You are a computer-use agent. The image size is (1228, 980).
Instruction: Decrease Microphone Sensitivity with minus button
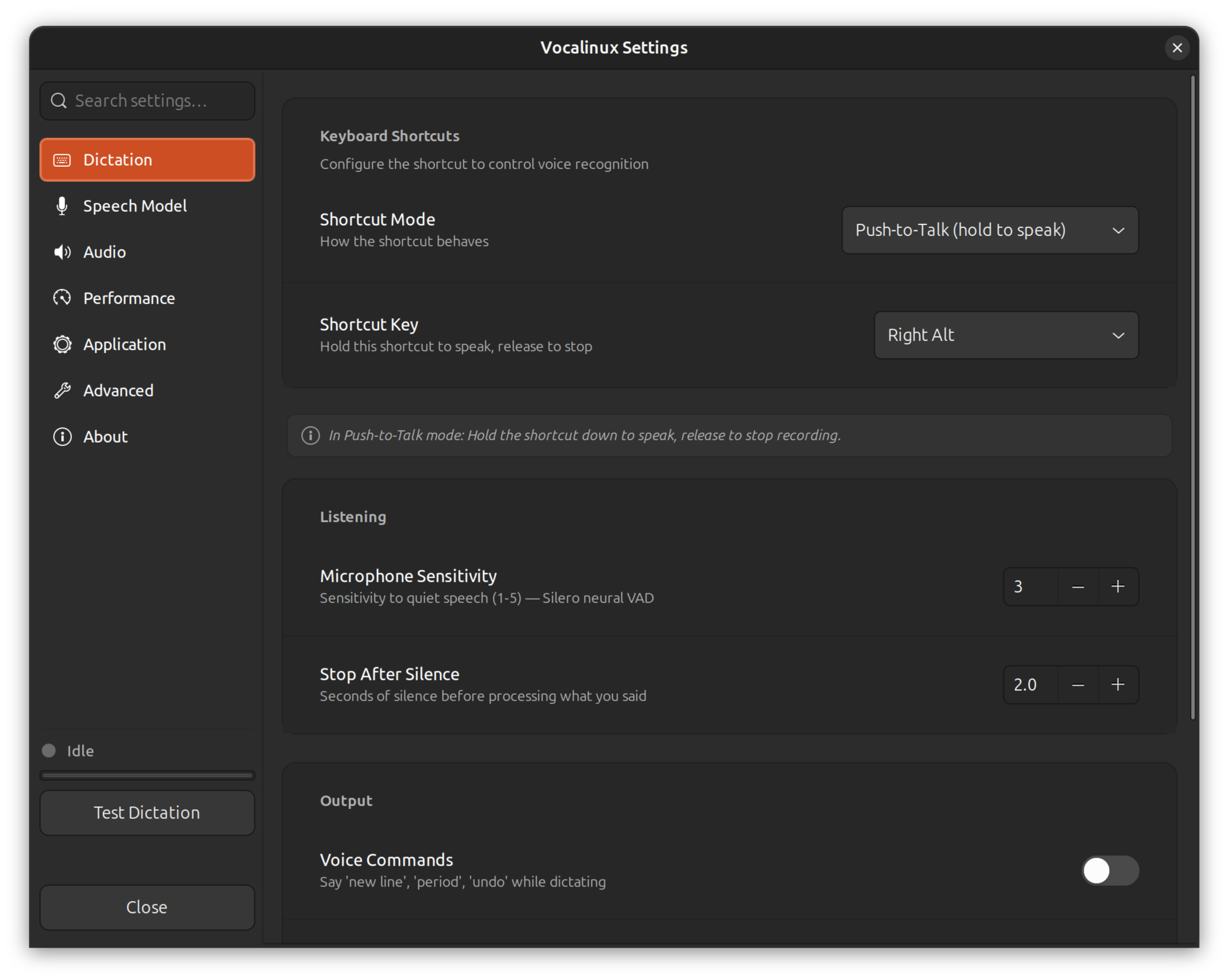point(1077,587)
